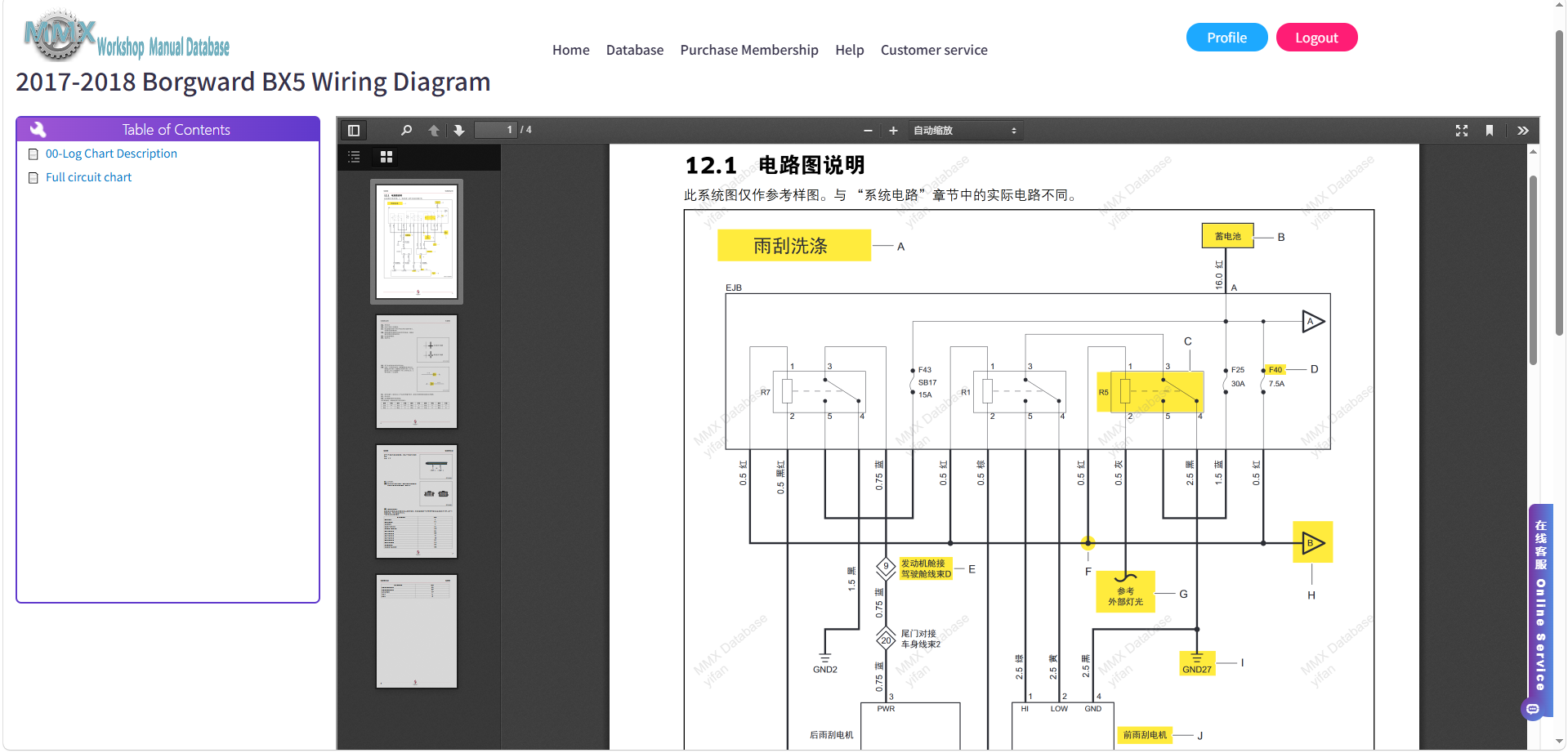
Task: Show thumbnails grid view
Action: coord(386,157)
